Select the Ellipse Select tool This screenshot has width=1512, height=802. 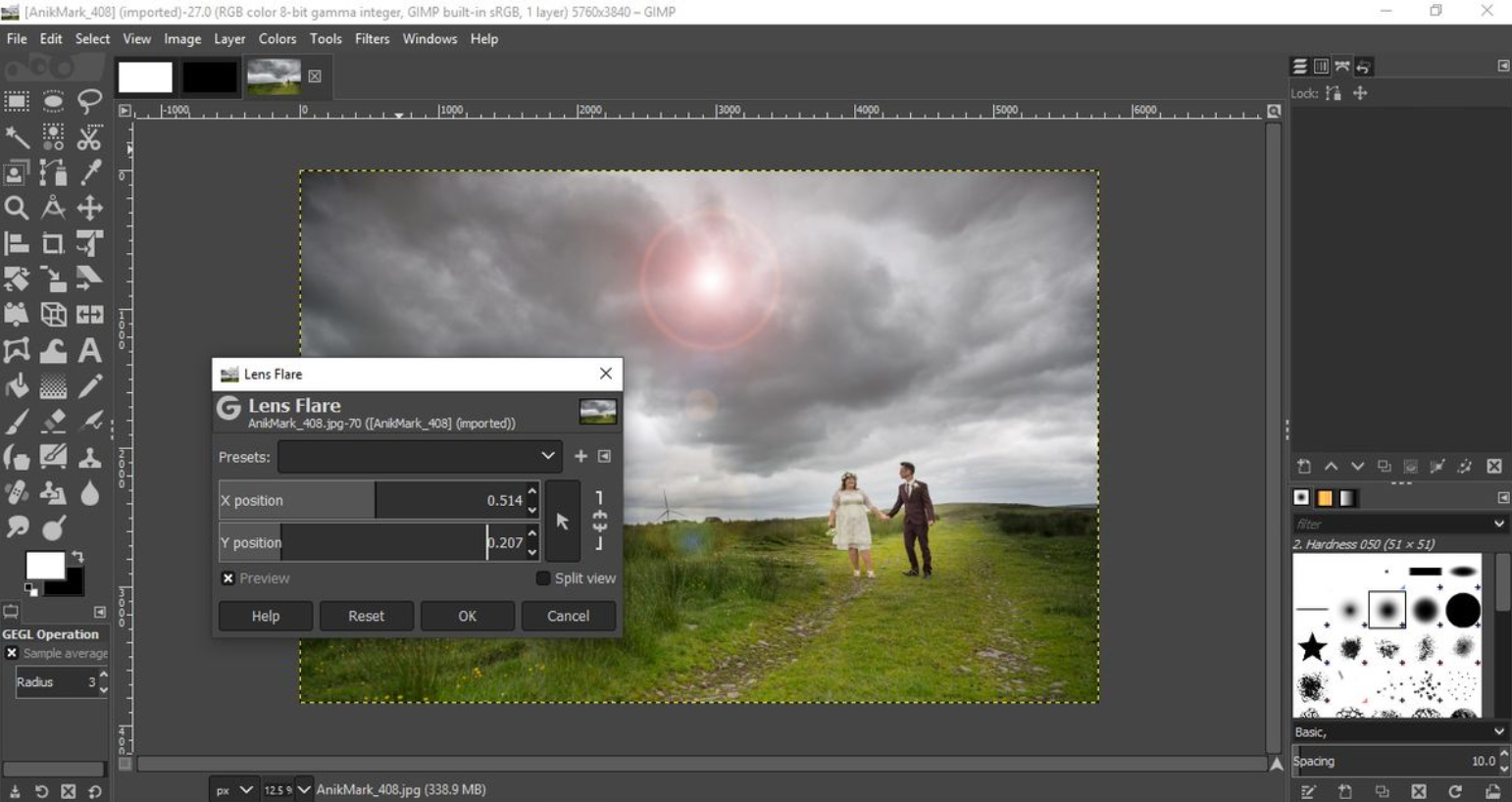pos(53,101)
